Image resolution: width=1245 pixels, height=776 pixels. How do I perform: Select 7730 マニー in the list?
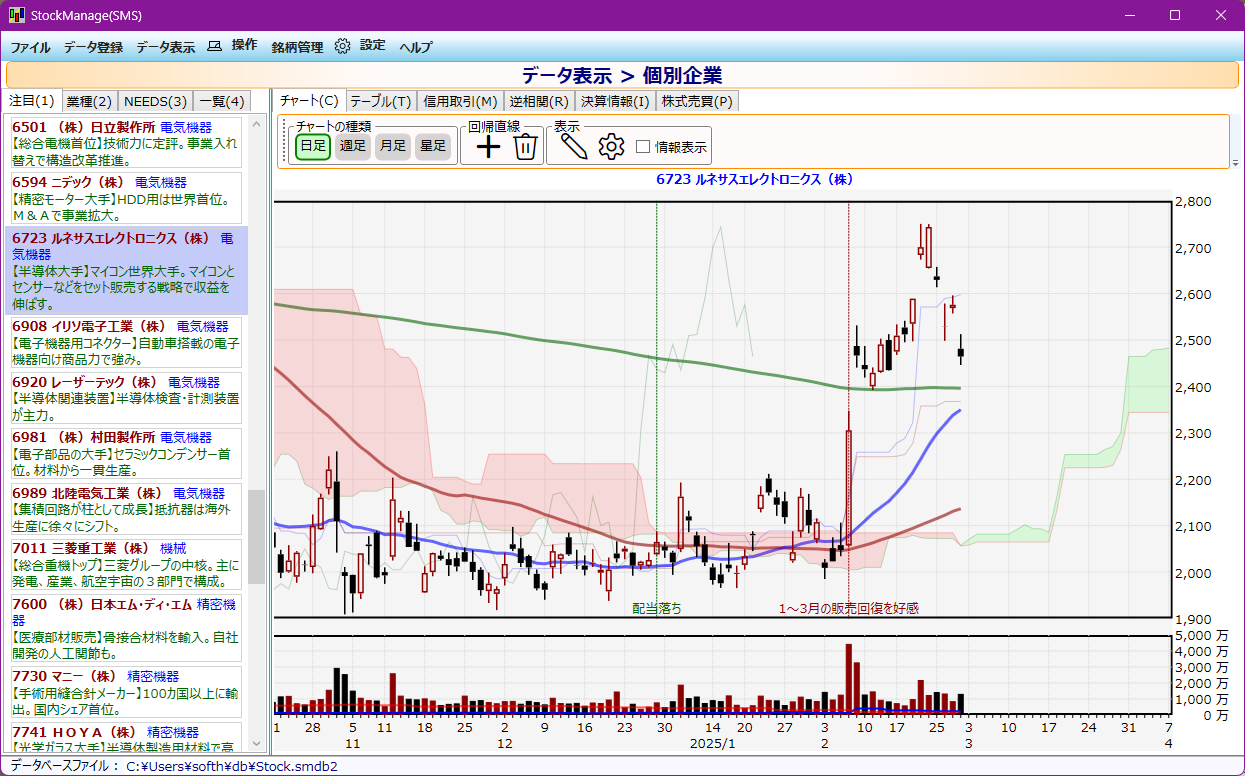pyautogui.click(x=124, y=692)
